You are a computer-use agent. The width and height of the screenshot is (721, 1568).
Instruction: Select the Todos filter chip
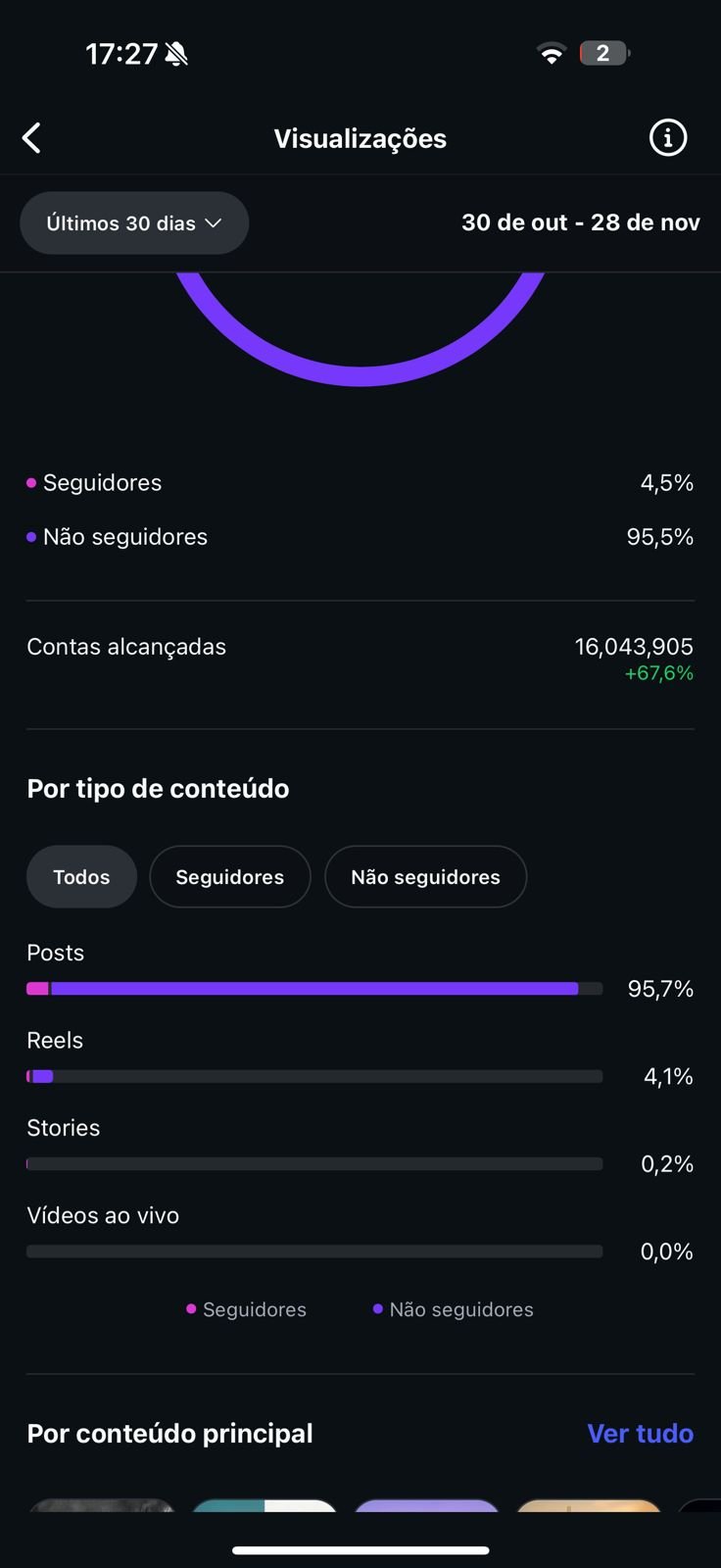click(x=81, y=877)
